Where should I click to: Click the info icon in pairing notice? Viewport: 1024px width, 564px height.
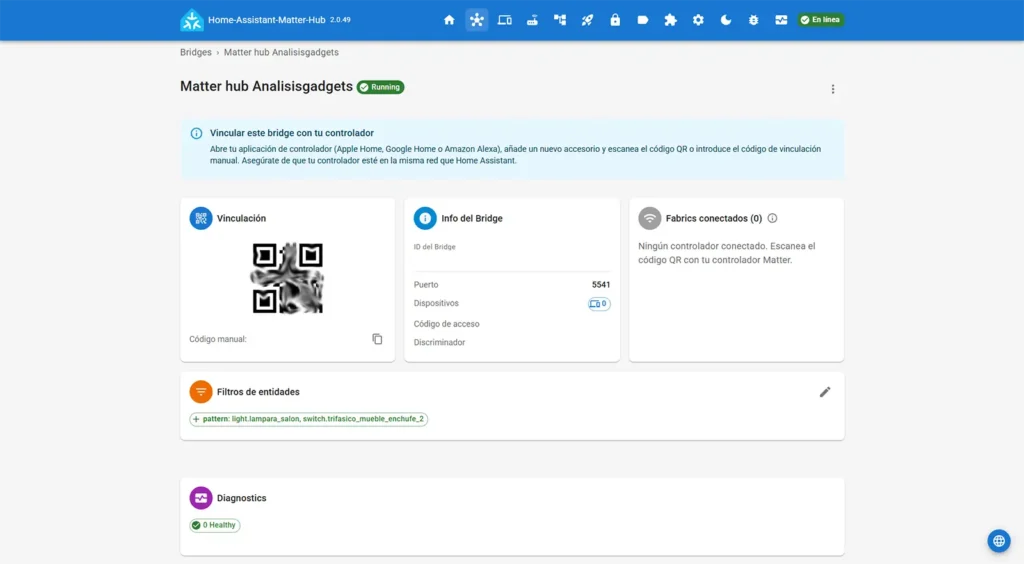point(196,133)
